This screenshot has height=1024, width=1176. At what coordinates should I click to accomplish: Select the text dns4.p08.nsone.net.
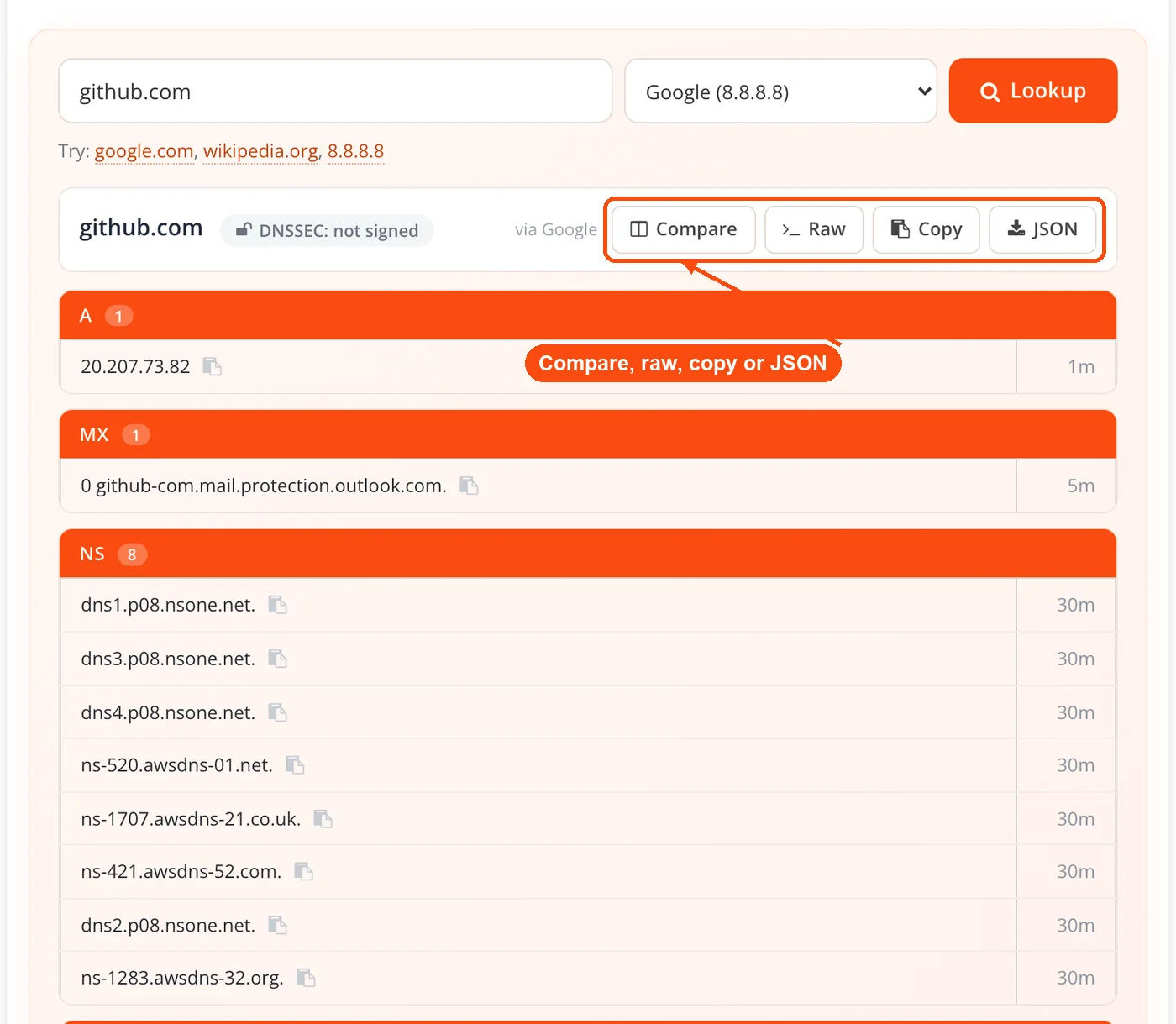[x=168, y=712]
